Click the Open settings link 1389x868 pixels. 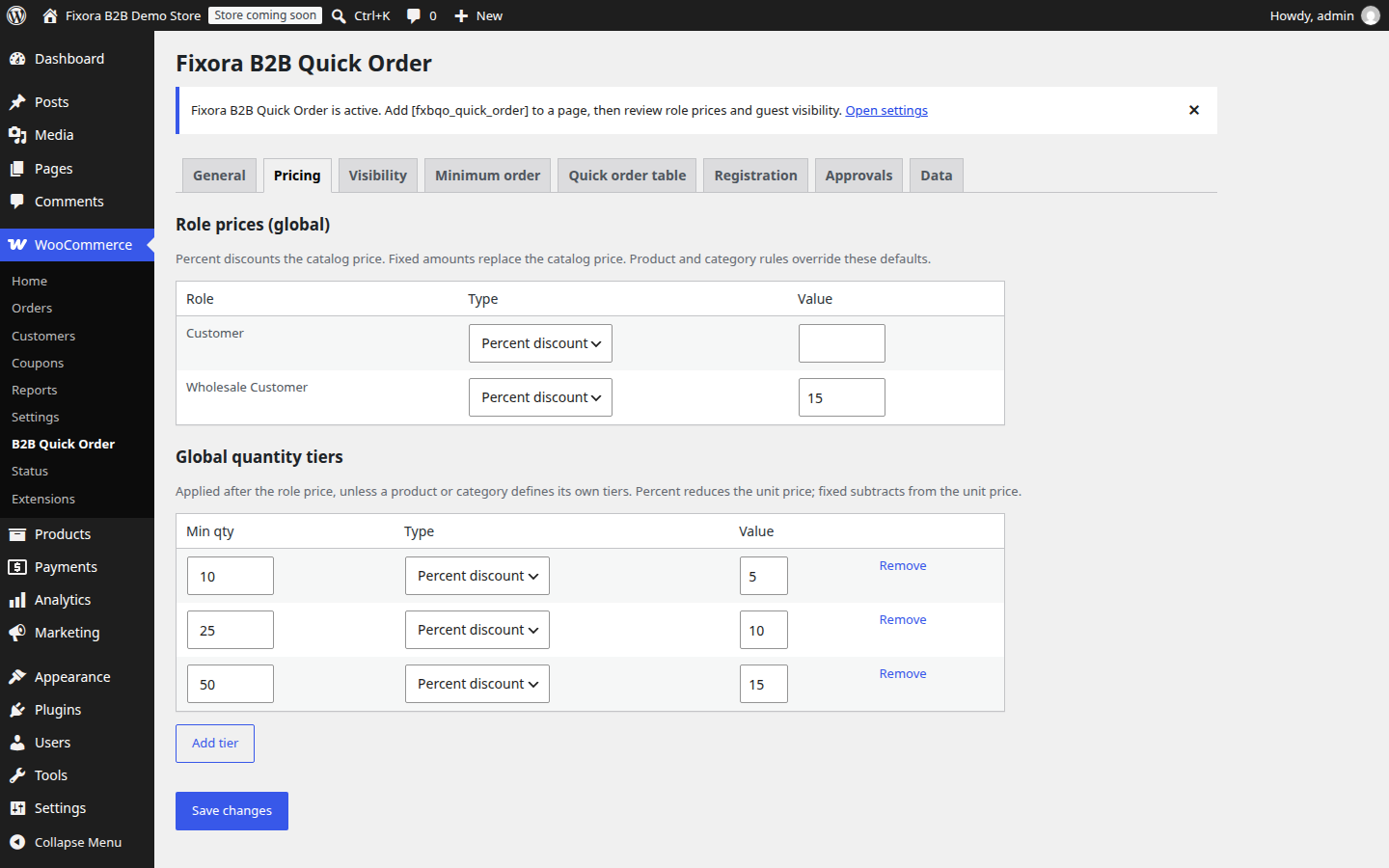(x=886, y=110)
